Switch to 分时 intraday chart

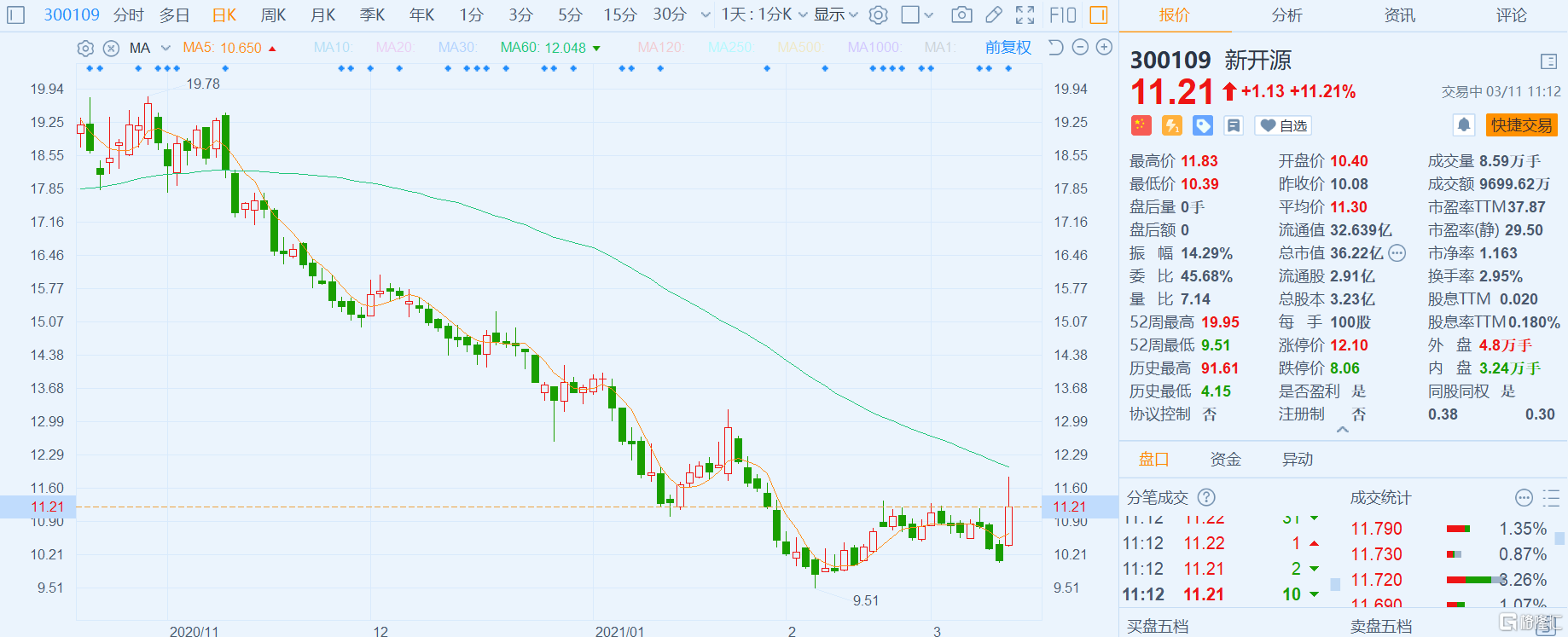click(x=129, y=14)
